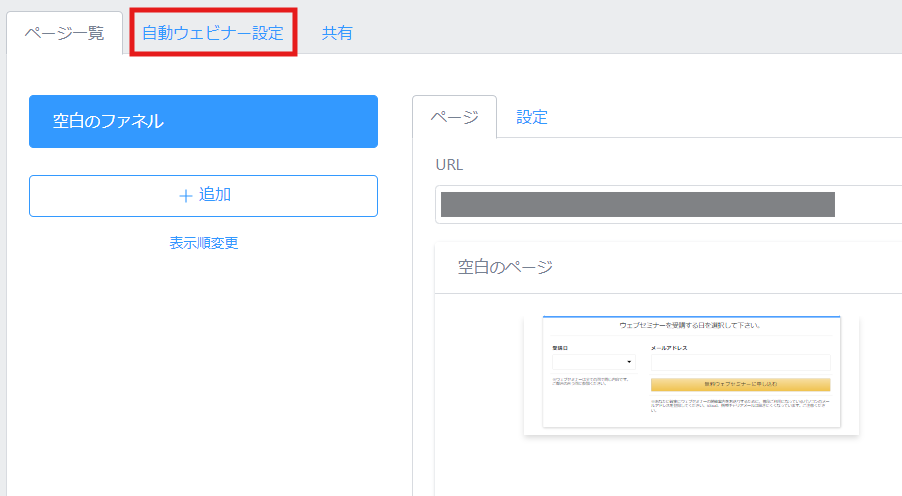Click the yellow webinar signup button

[x=740, y=384]
